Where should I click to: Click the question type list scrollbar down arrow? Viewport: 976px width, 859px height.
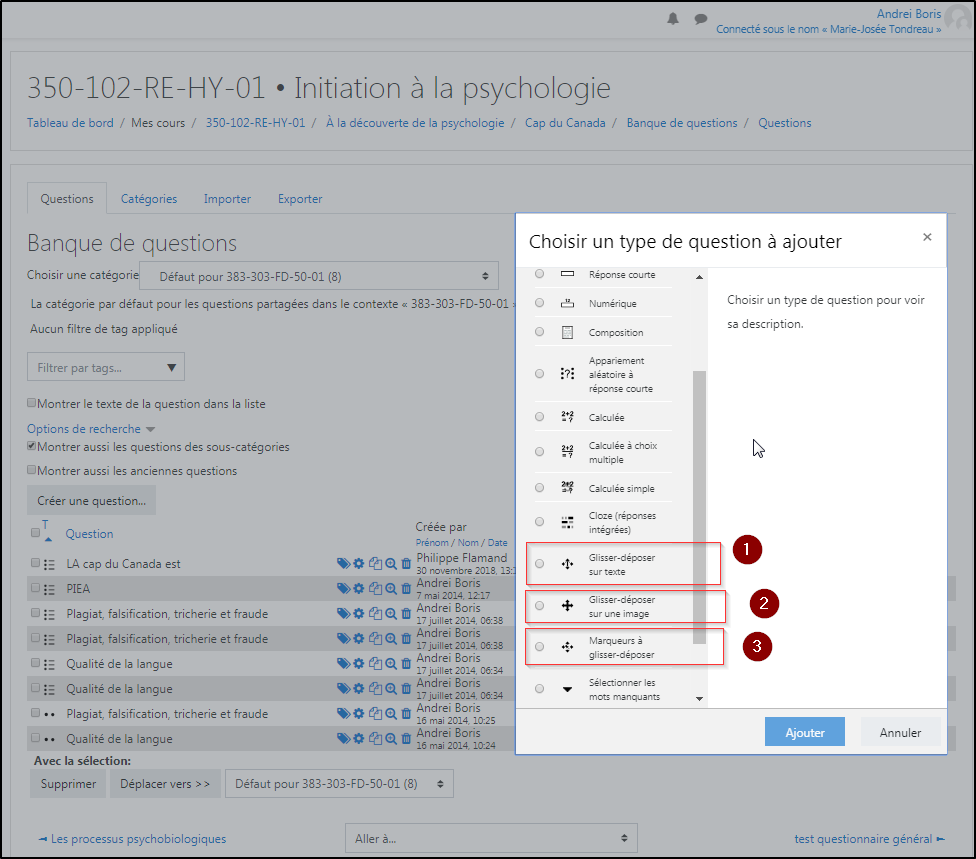pyautogui.click(x=699, y=699)
